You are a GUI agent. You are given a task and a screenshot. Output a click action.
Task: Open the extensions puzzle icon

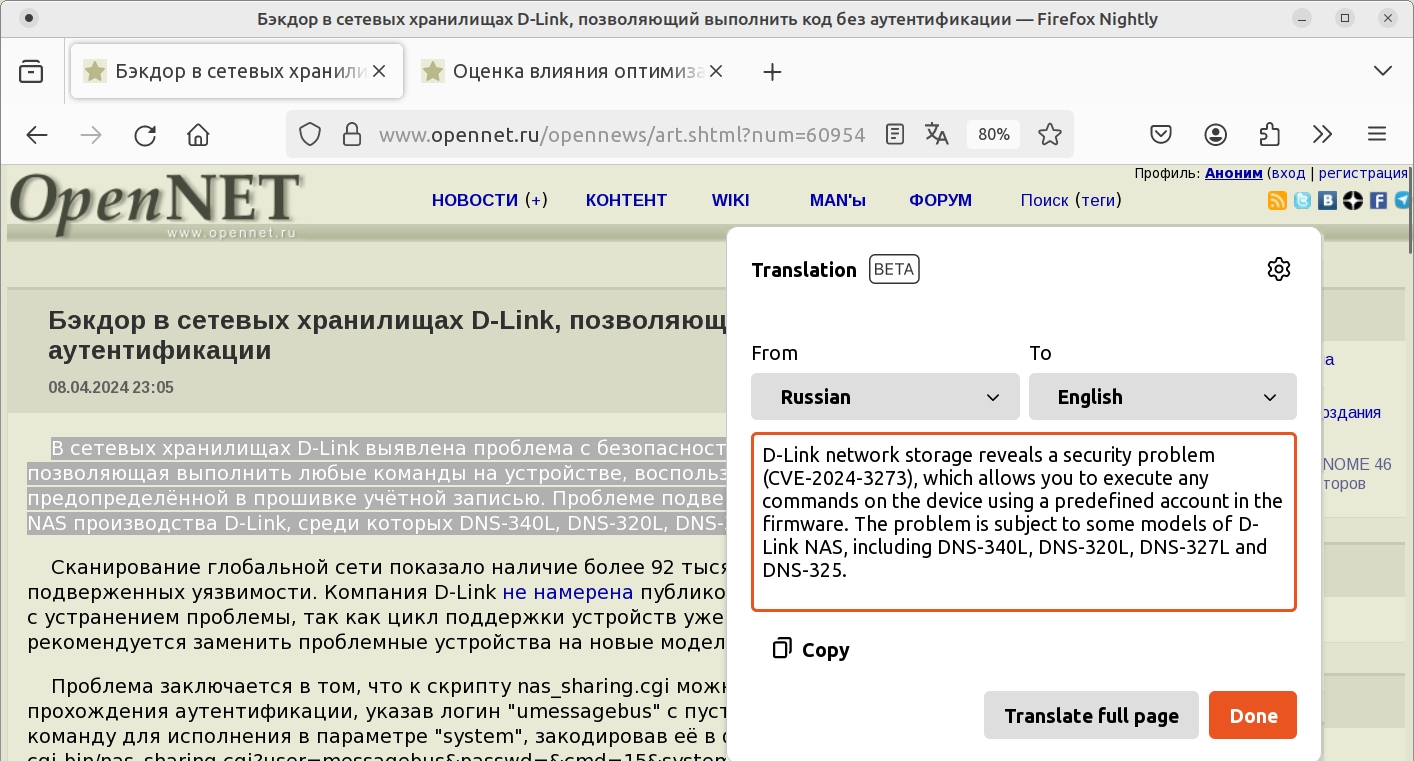pyautogui.click(x=1269, y=134)
